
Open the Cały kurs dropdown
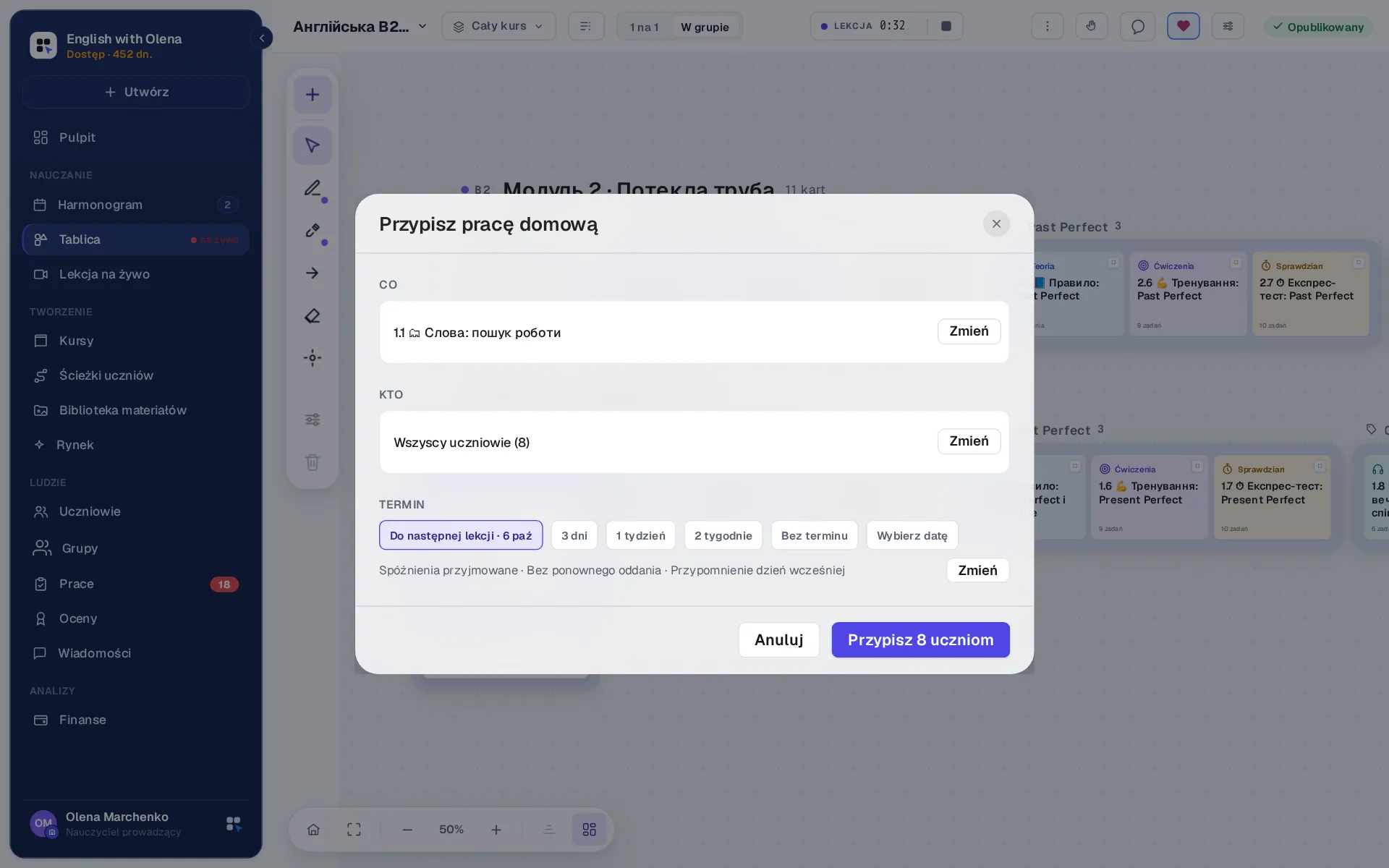(498, 26)
